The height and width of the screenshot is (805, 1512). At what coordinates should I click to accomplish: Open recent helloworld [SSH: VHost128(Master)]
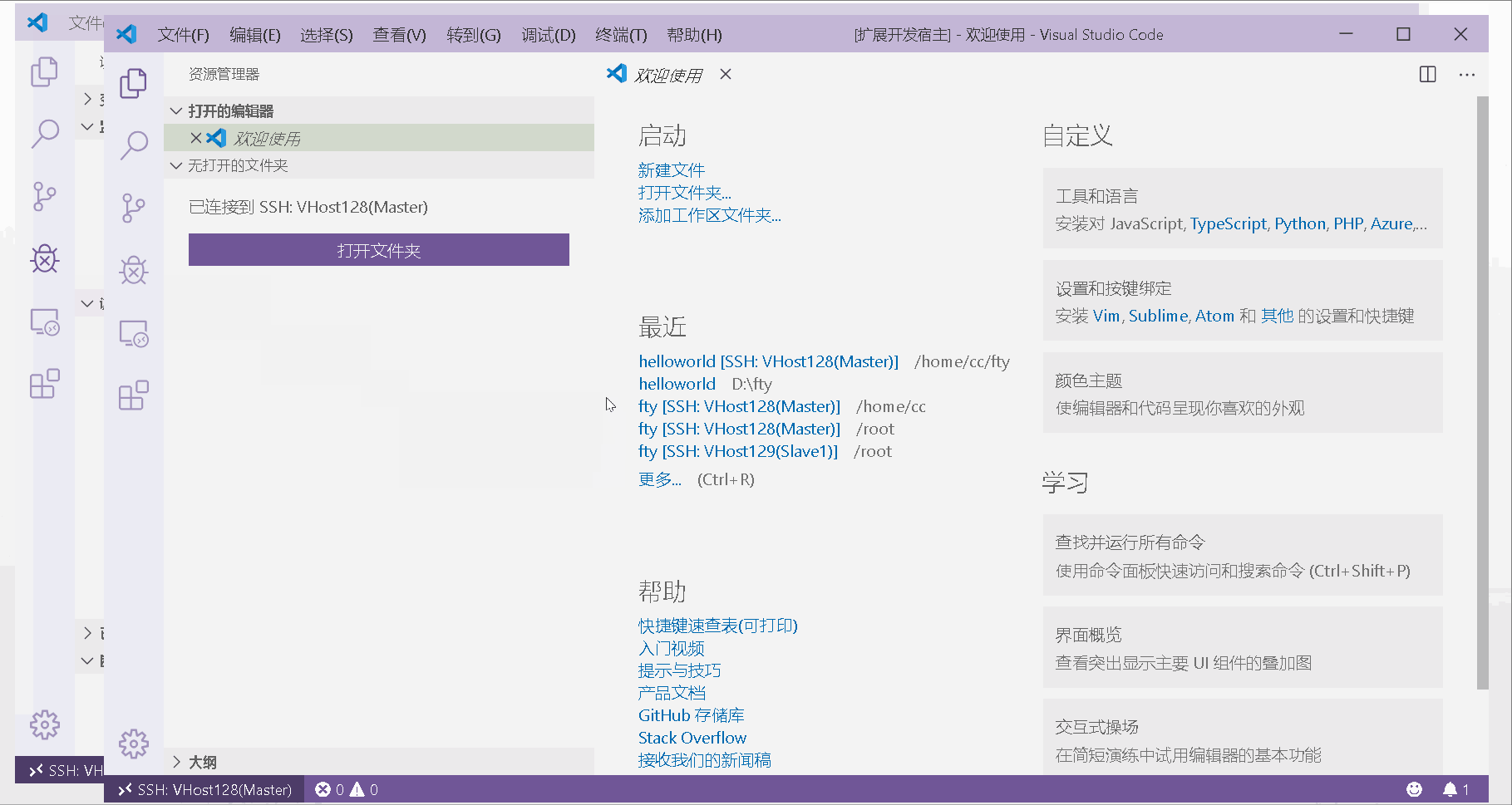(769, 361)
